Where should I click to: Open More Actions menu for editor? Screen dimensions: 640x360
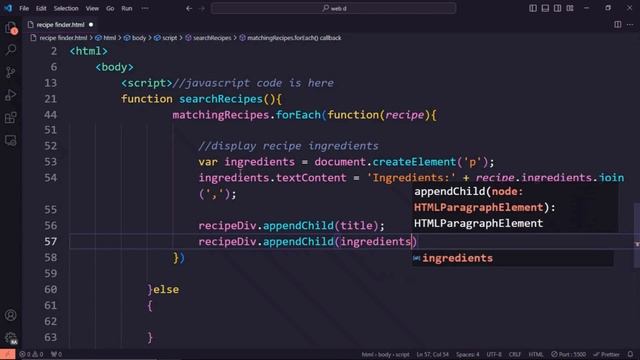[x=630, y=25]
